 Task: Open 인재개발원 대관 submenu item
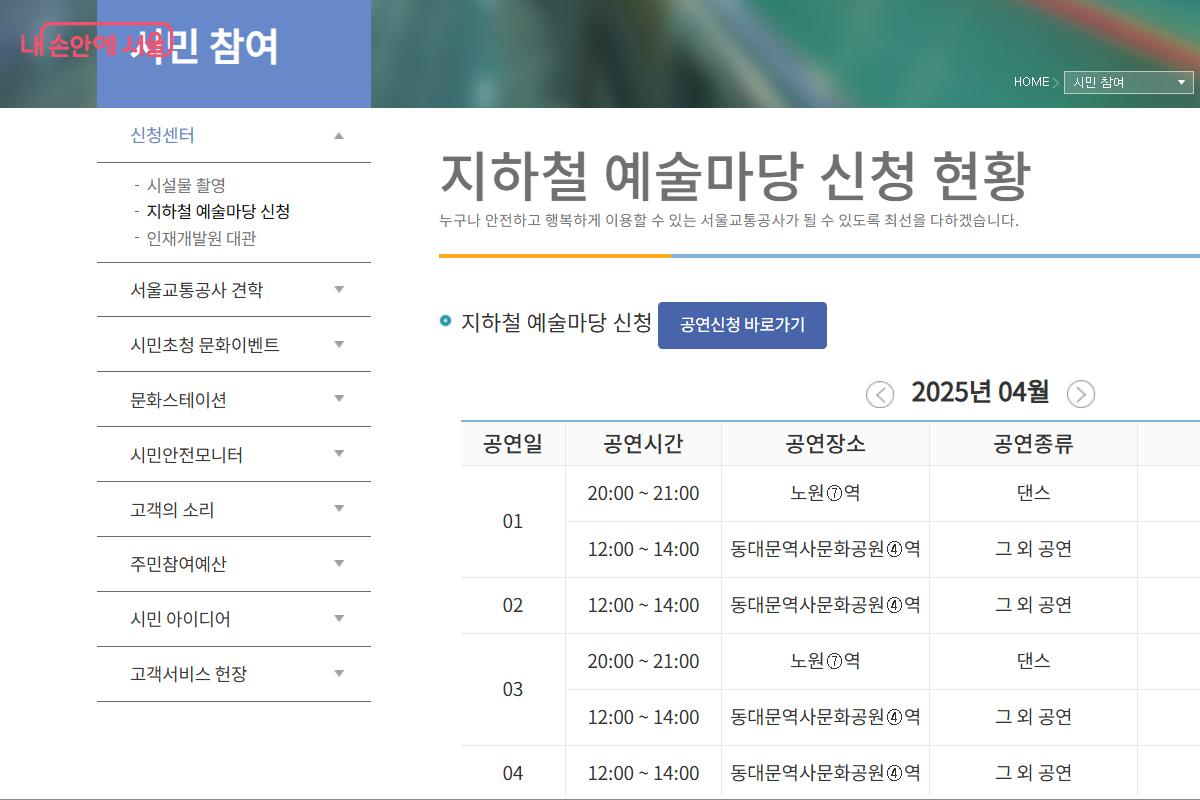(x=201, y=239)
